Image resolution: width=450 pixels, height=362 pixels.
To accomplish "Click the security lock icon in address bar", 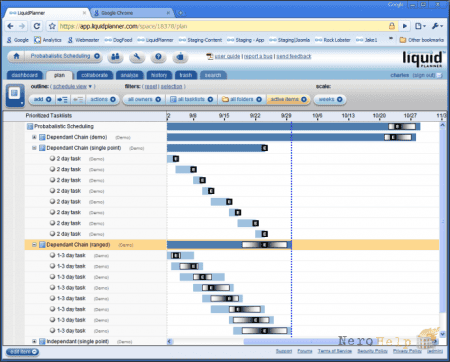I will click(x=392, y=26).
